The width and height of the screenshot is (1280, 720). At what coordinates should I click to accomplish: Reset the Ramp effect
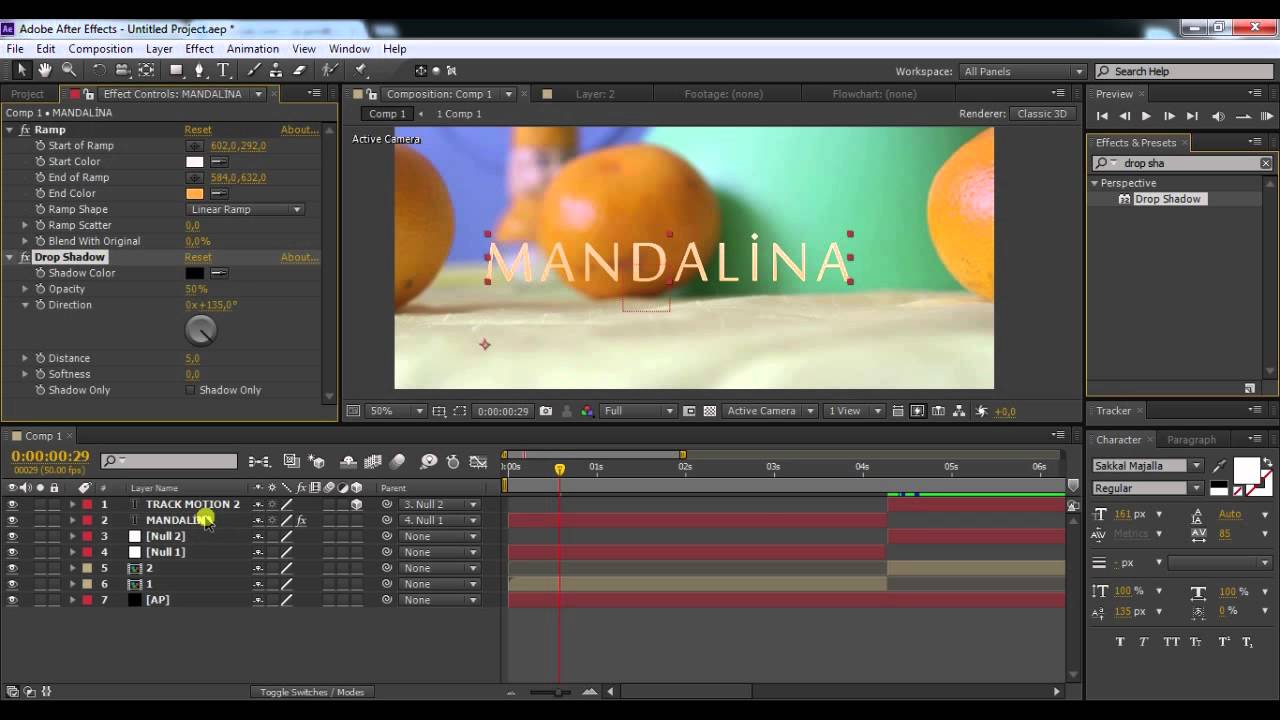pos(198,130)
